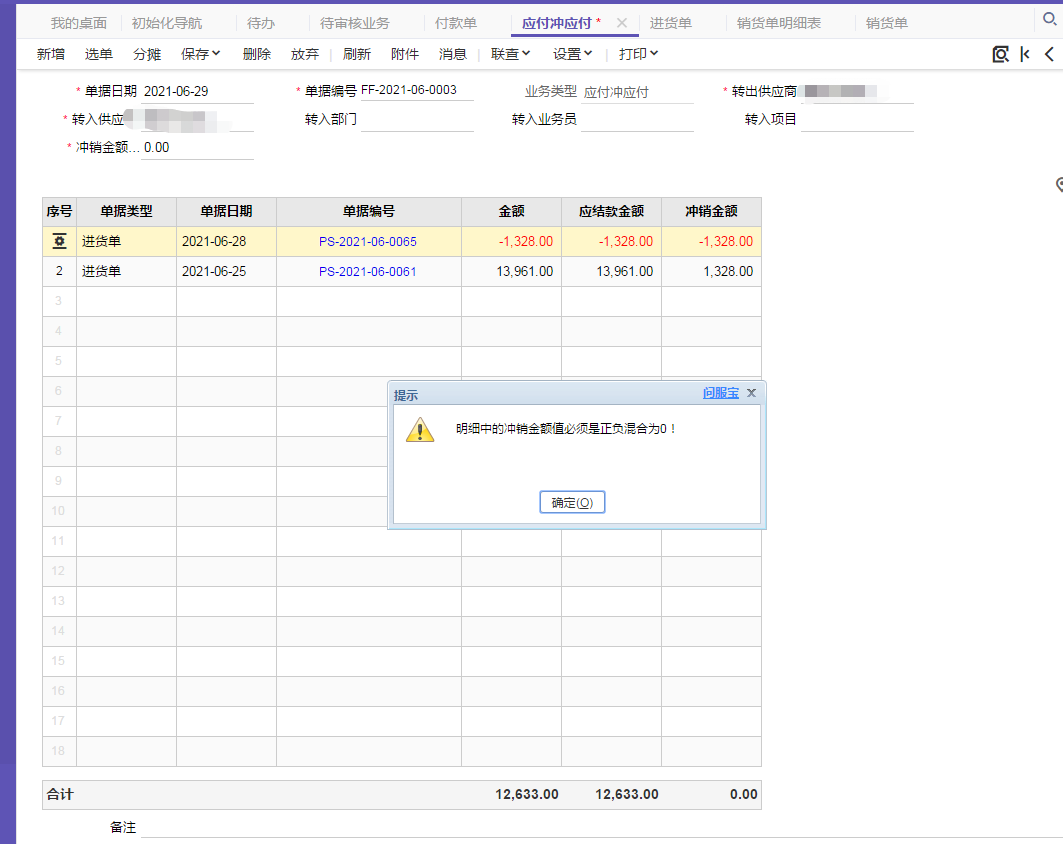The width and height of the screenshot is (1063, 844).
Task: Click the 单据编号 field FF-2021-06-0003
Action: point(417,90)
